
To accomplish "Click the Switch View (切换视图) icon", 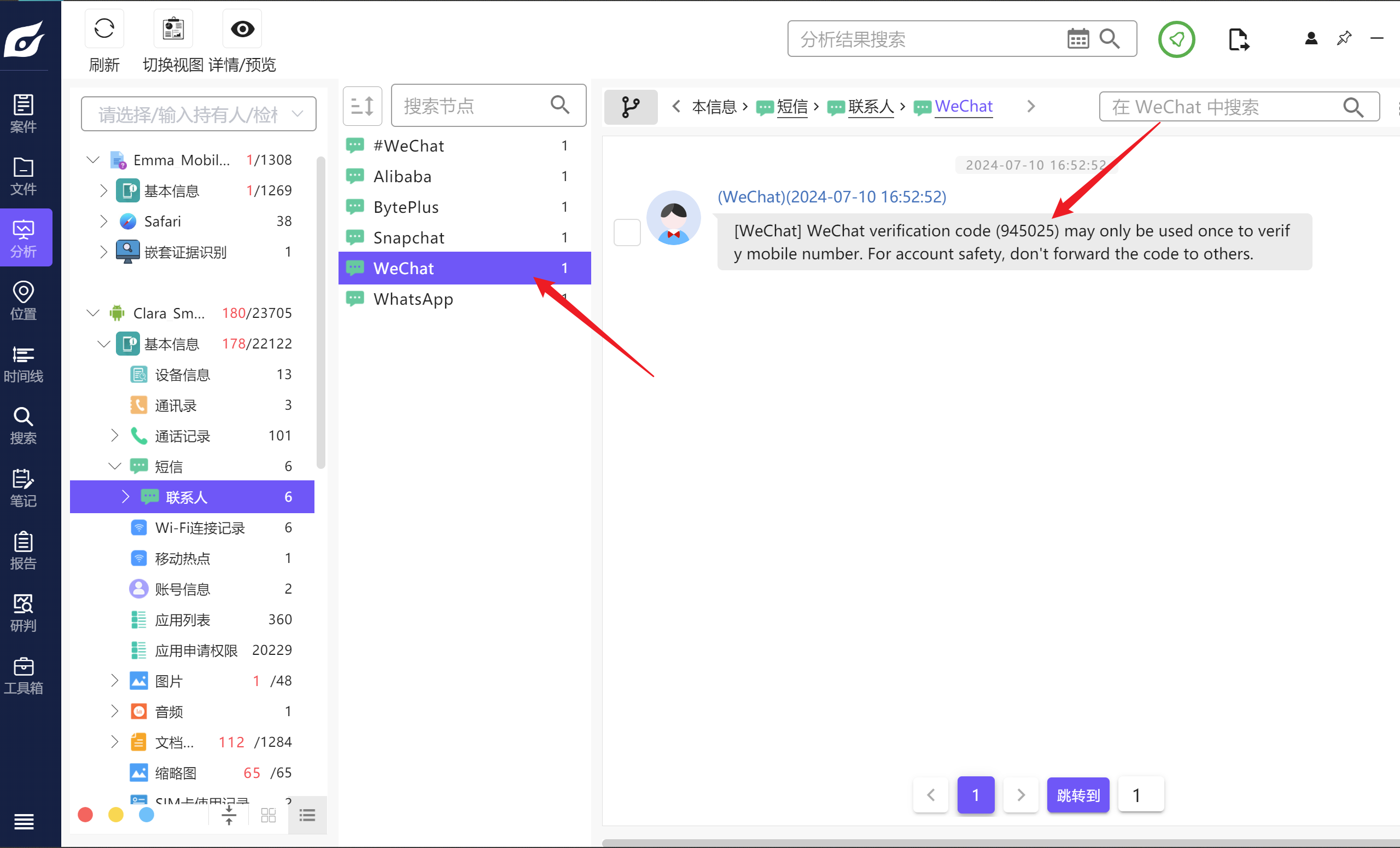I will click(x=173, y=29).
